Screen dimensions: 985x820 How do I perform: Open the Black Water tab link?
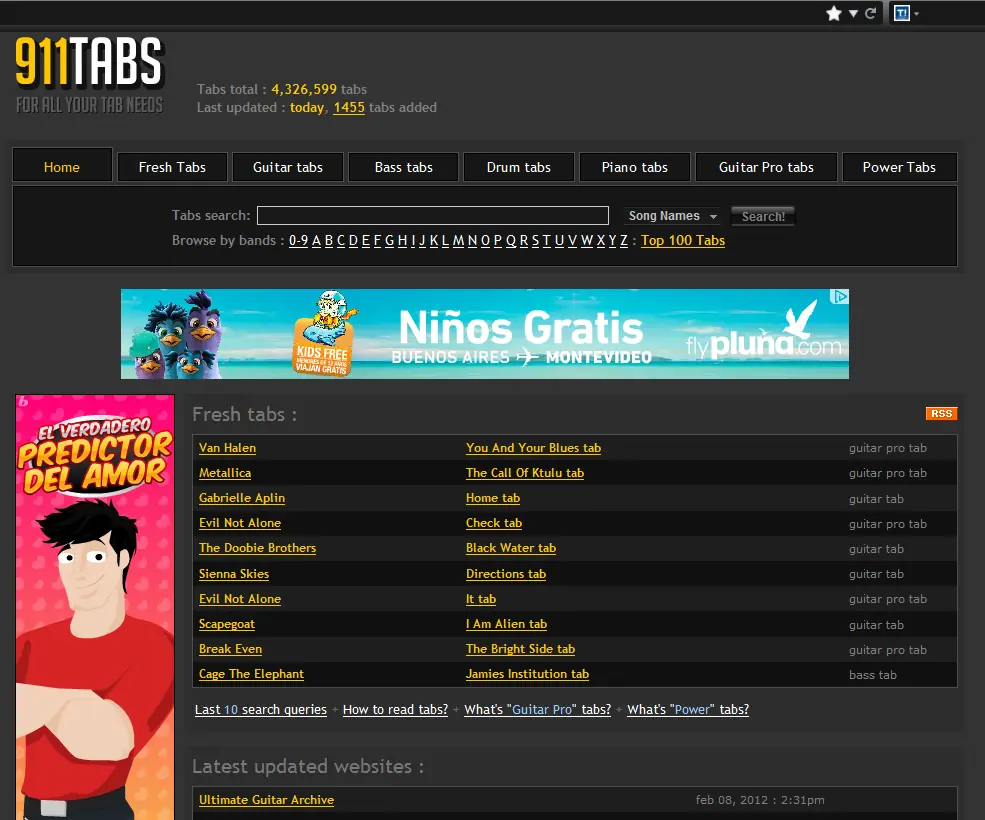pyautogui.click(x=511, y=548)
